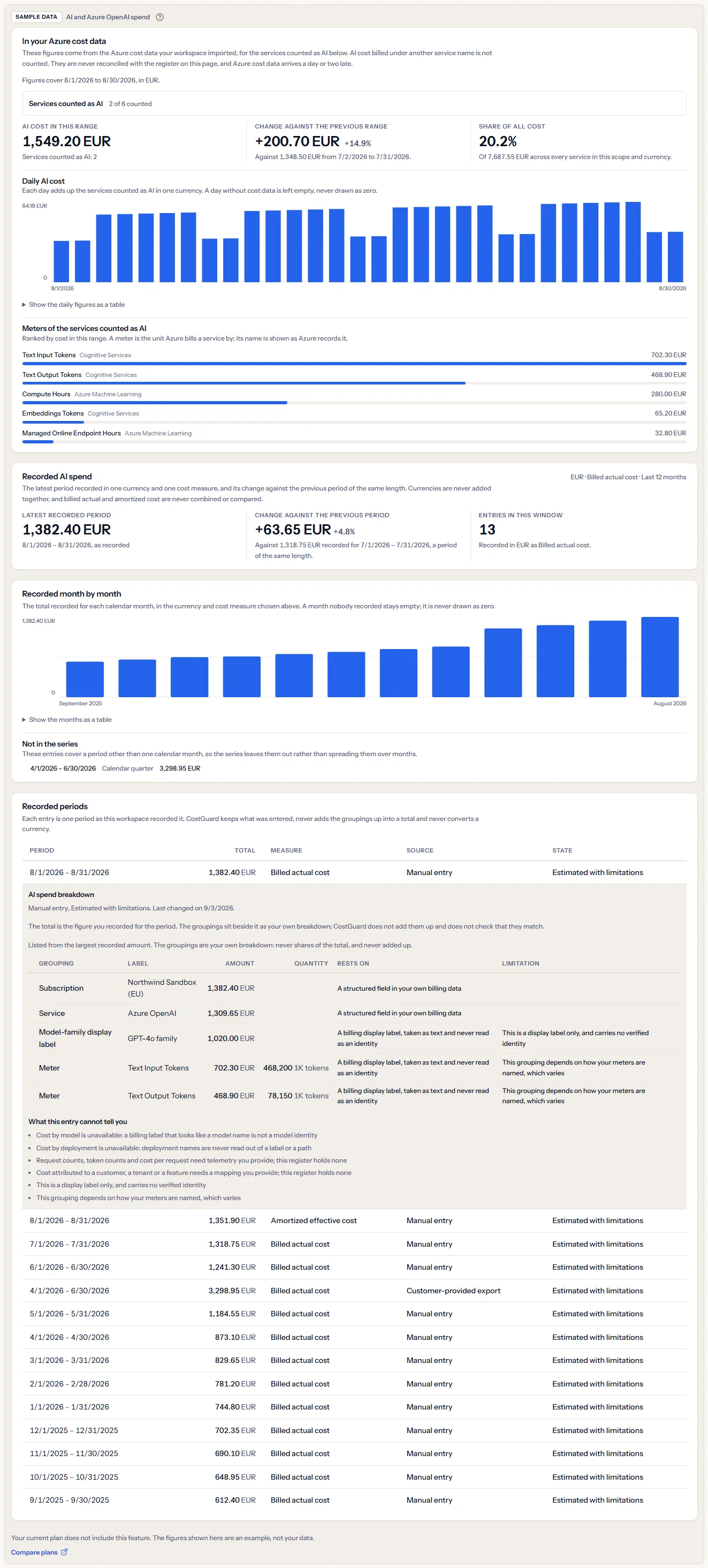The width and height of the screenshot is (708, 1568).
Task: Click the AI and Azure OpenAI spend title
Action: coord(108,17)
